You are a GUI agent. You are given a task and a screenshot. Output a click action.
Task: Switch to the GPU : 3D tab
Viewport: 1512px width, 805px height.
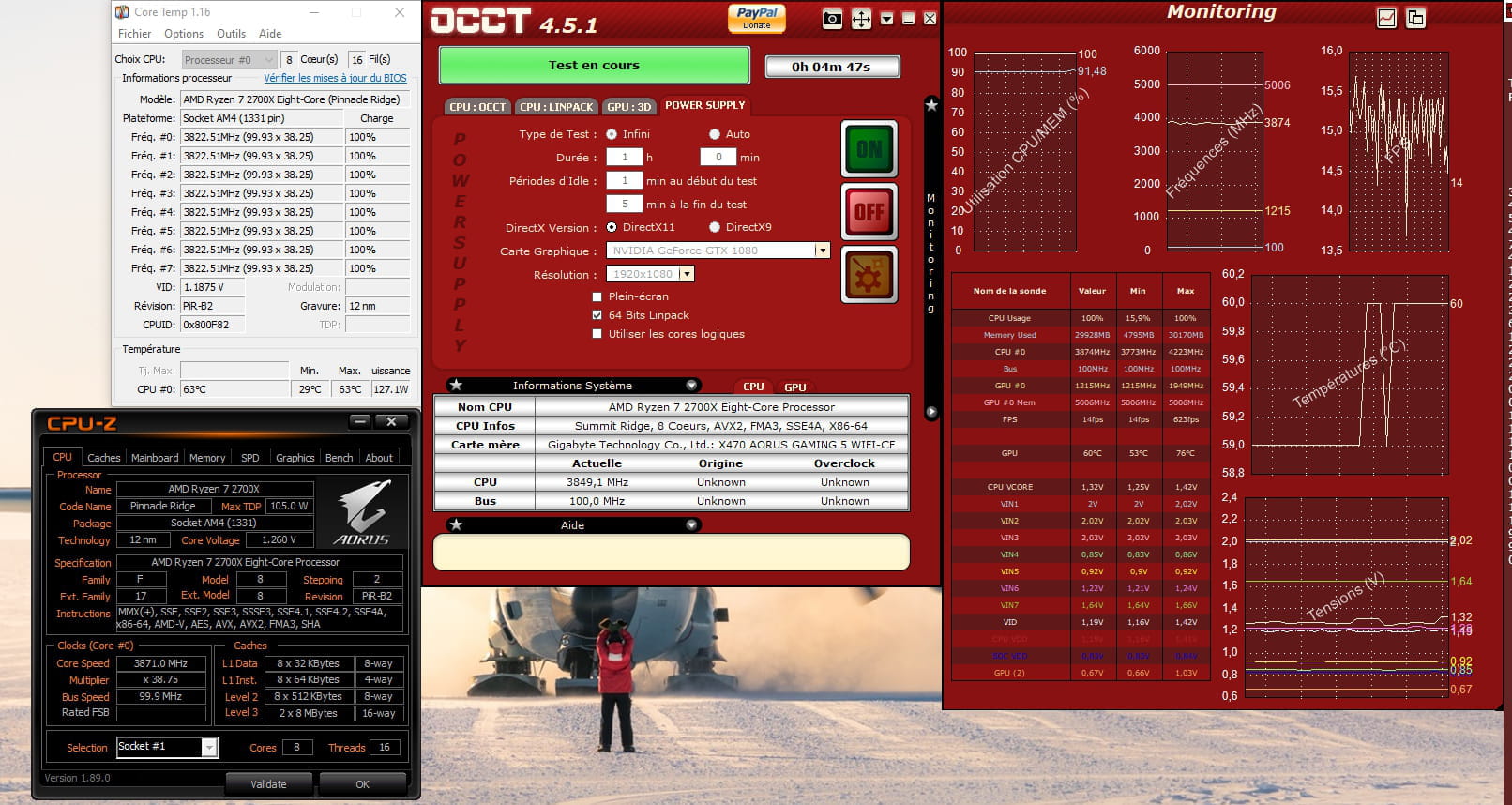pos(628,106)
